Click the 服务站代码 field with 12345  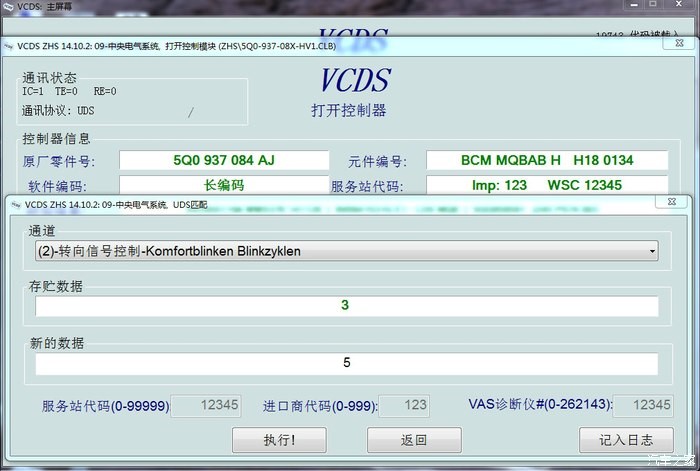tap(206, 405)
